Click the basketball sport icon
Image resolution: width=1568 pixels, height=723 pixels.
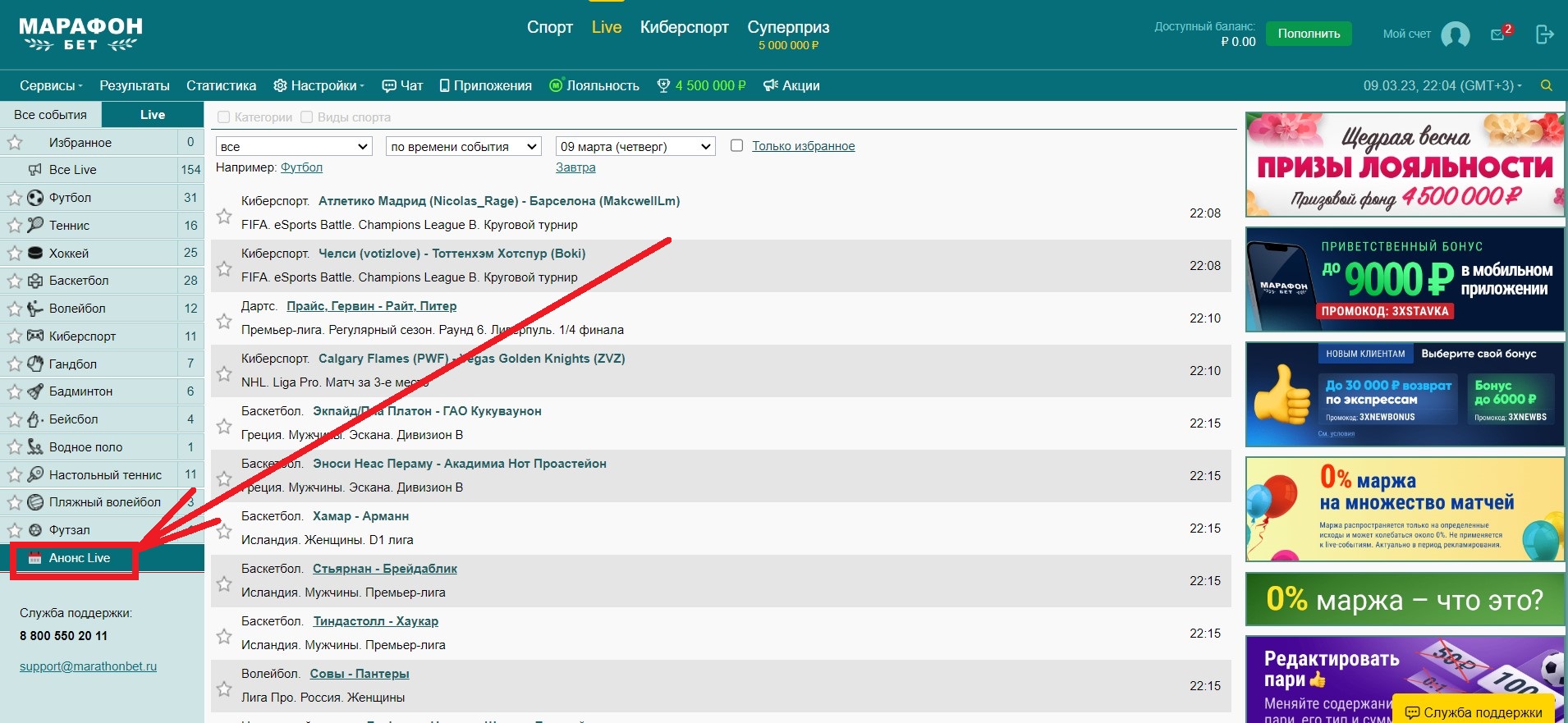(x=35, y=281)
